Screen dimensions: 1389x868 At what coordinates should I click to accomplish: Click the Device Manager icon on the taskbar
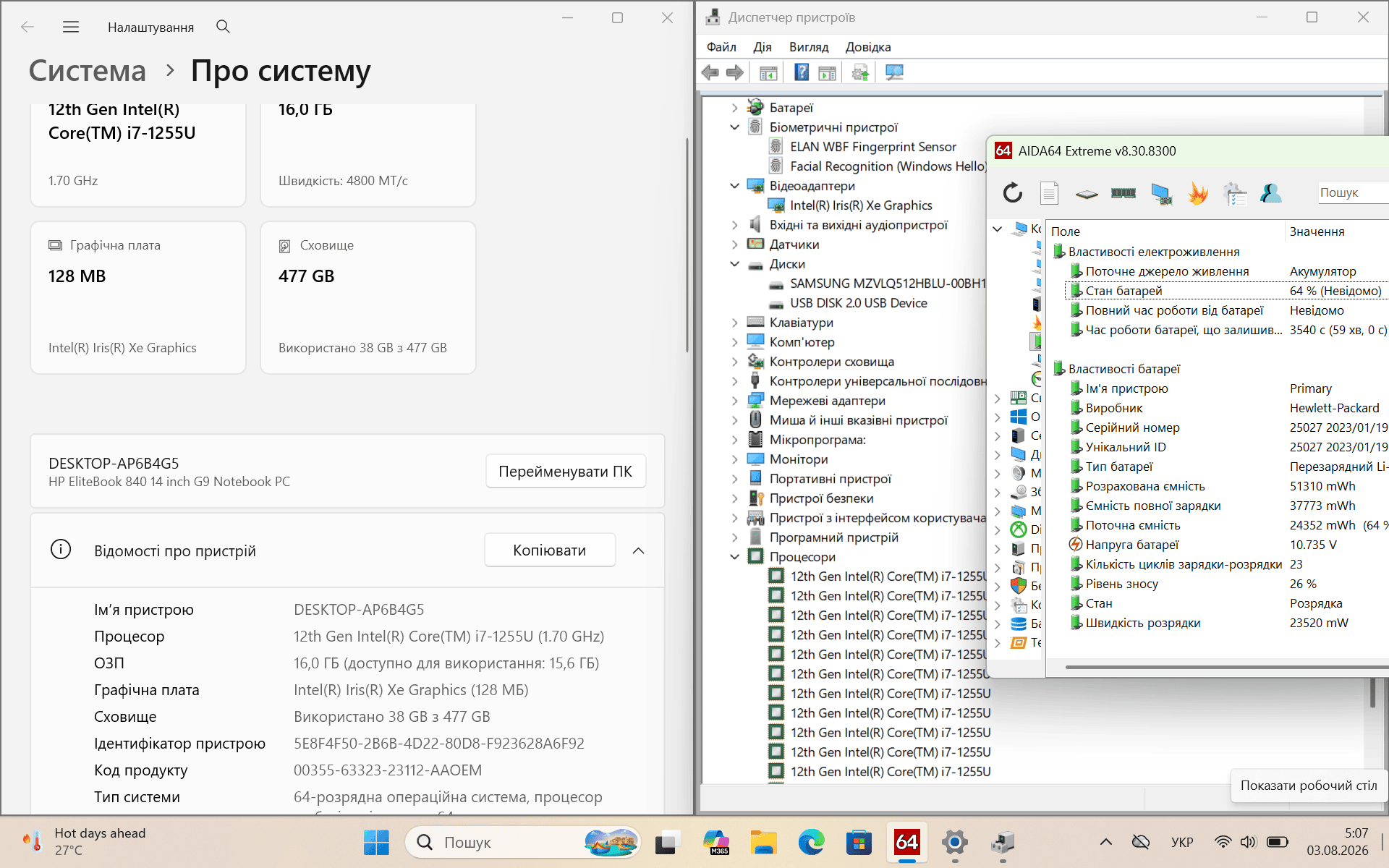[x=1003, y=842]
